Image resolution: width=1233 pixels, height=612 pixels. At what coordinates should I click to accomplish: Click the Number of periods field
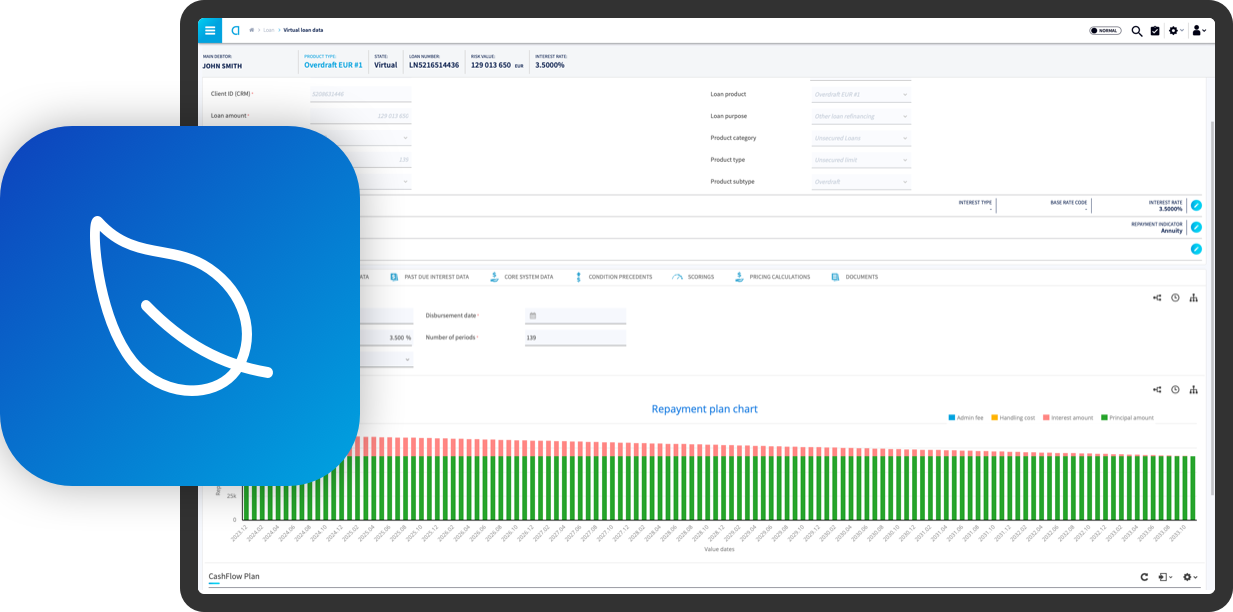tap(575, 338)
